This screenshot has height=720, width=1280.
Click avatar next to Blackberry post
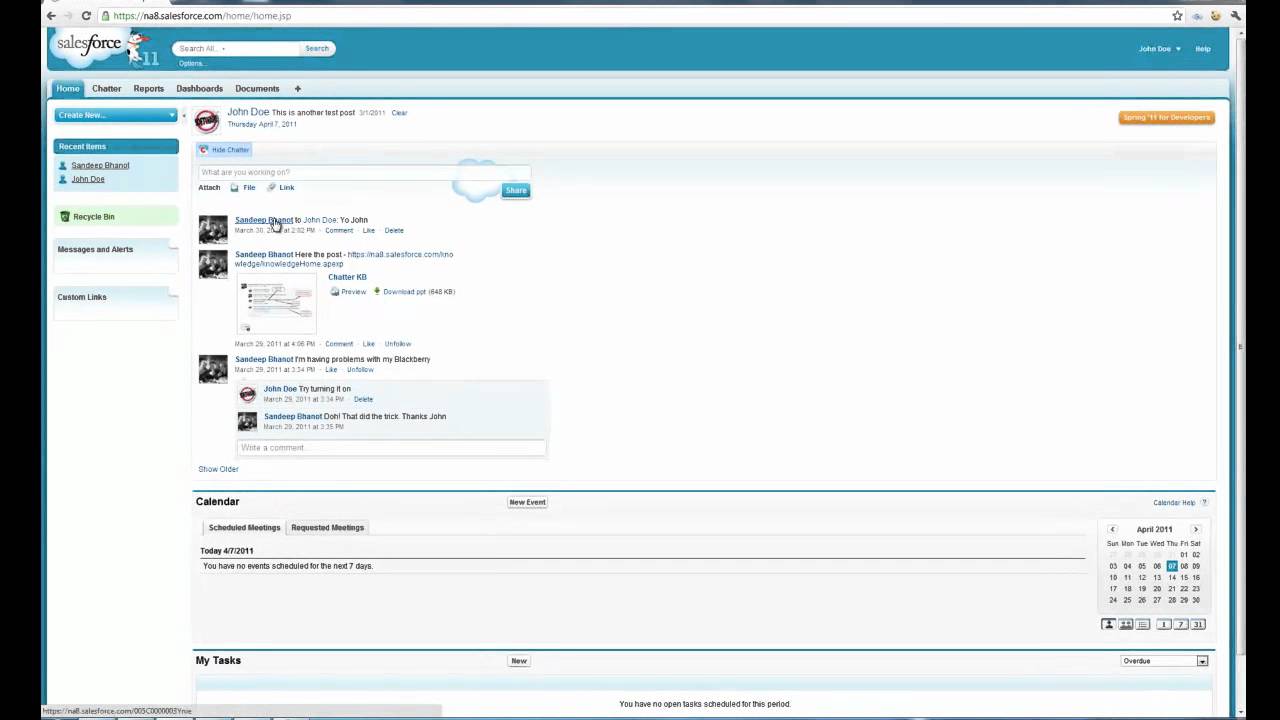pos(213,369)
